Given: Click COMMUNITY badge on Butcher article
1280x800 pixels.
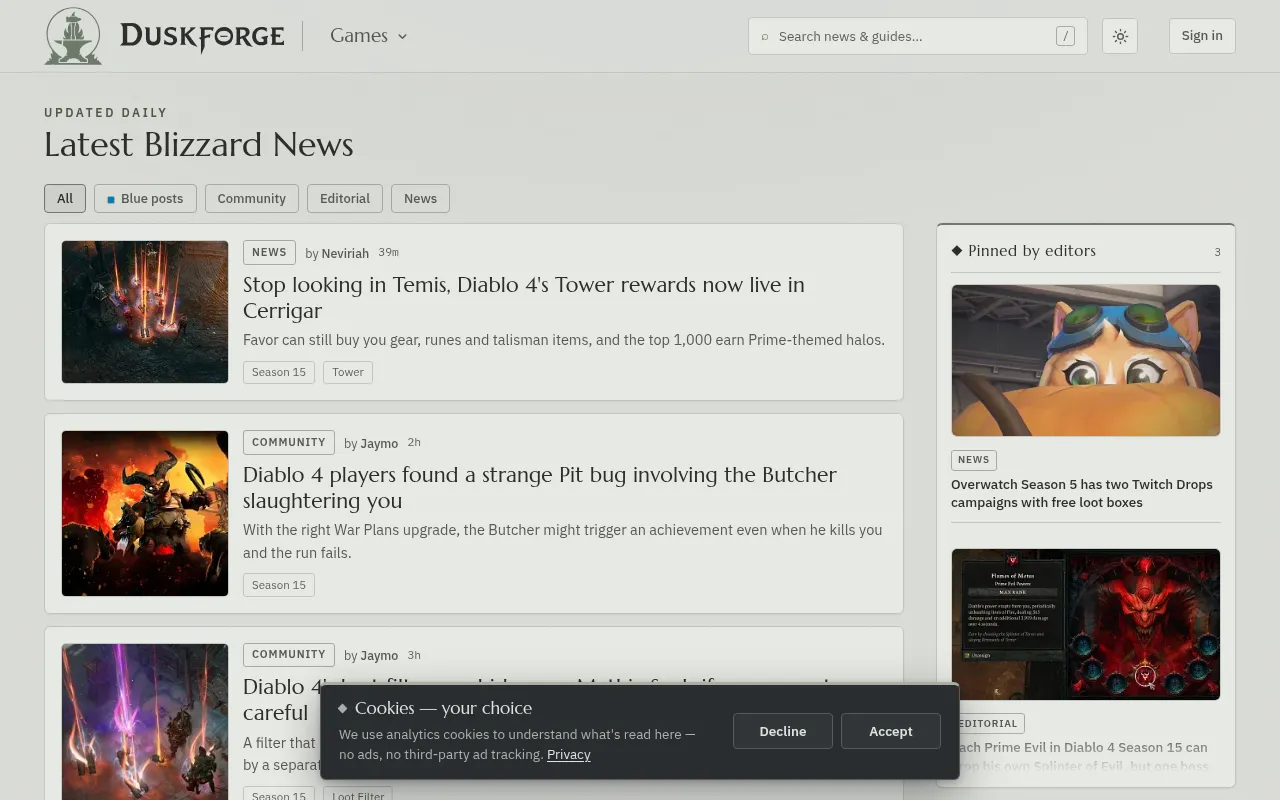Looking at the screenshot, I should coord(289,442).
